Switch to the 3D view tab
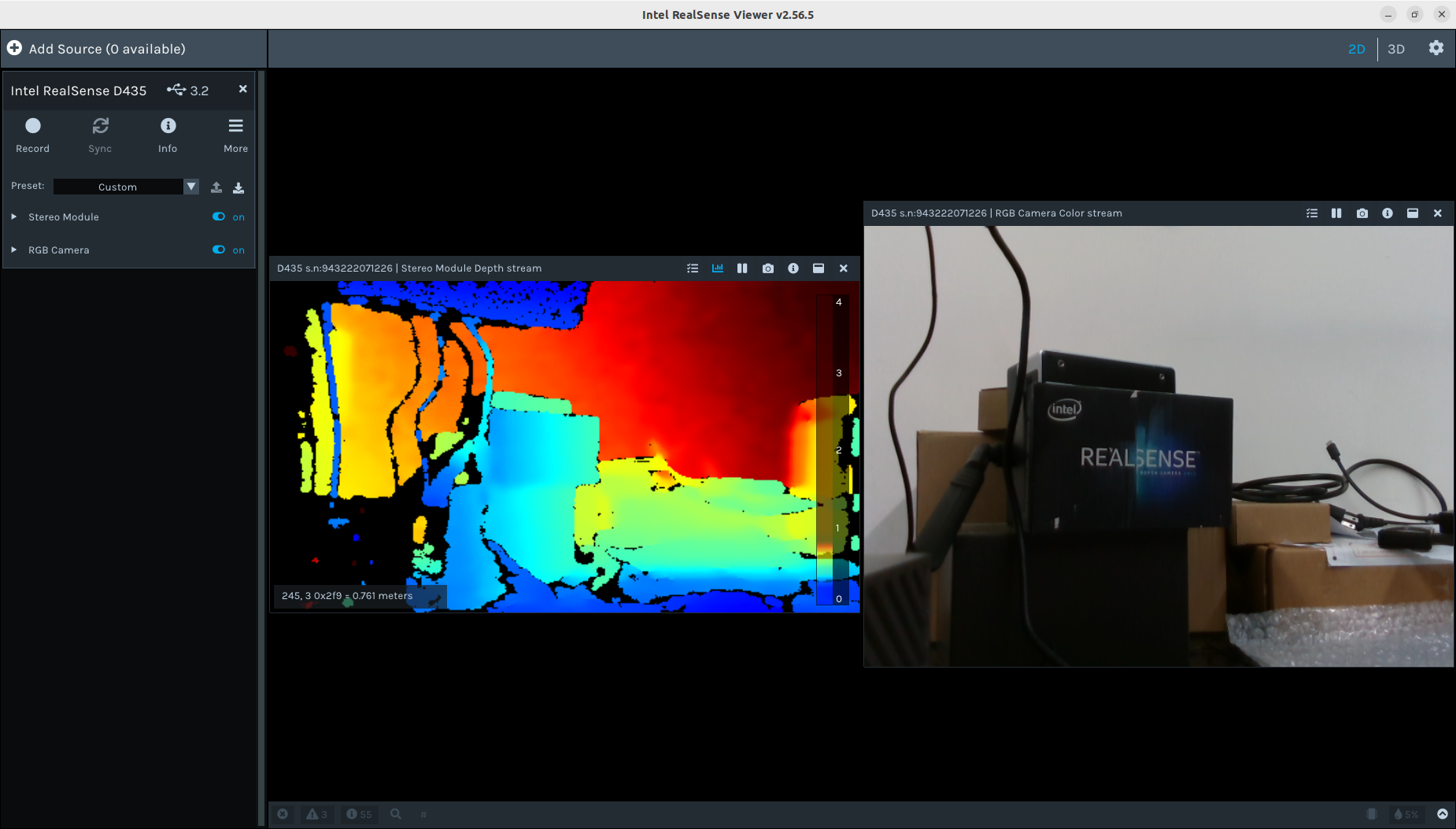The width and height of the screenshot is (1456, 829). point(1395,49)
